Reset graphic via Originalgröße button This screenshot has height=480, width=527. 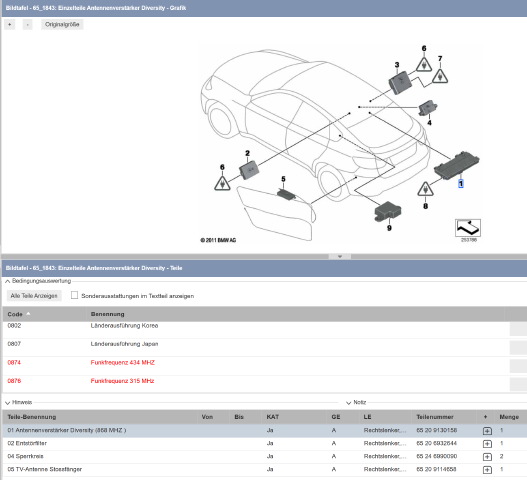62,25
